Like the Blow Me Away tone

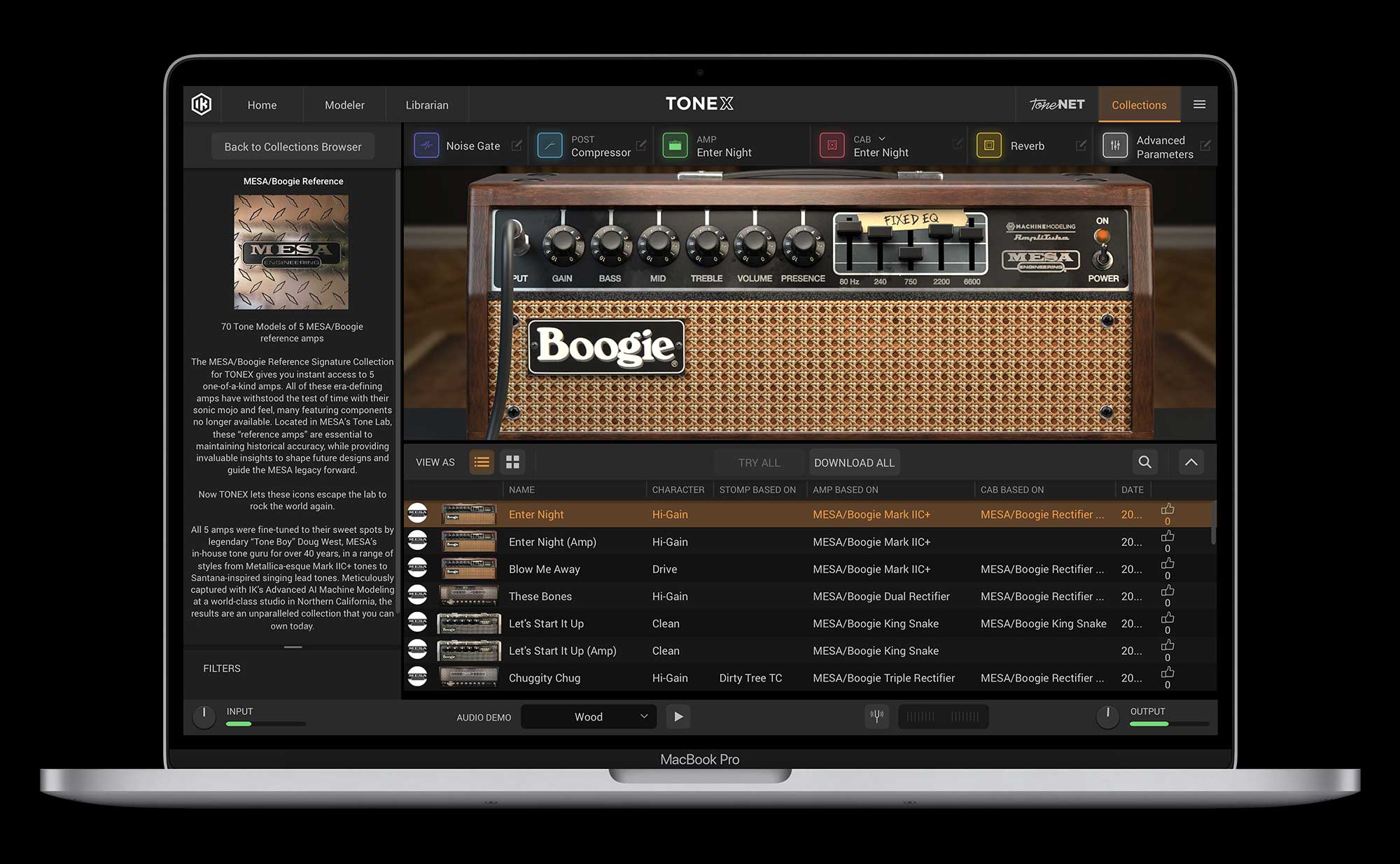click(1167, 564)
